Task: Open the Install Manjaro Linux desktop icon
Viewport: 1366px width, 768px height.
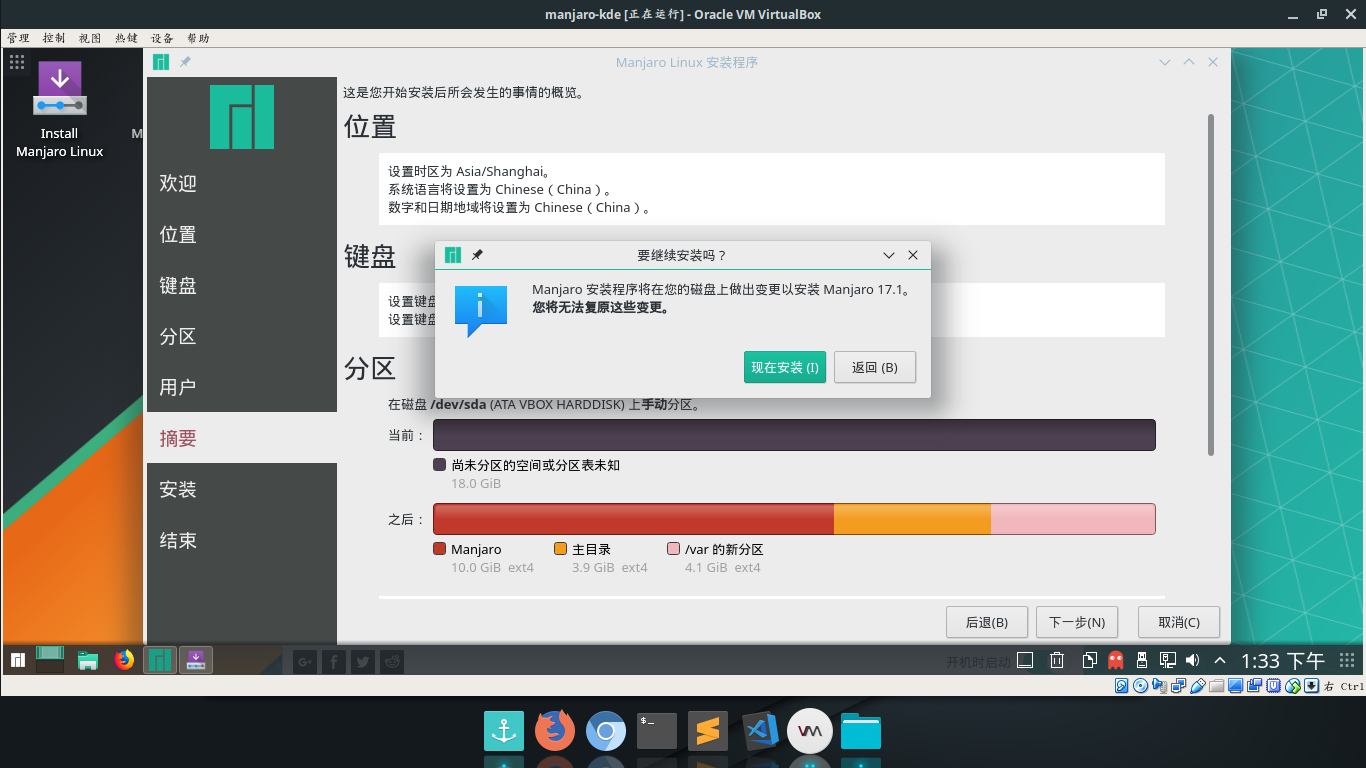Action: pos(60,110)
